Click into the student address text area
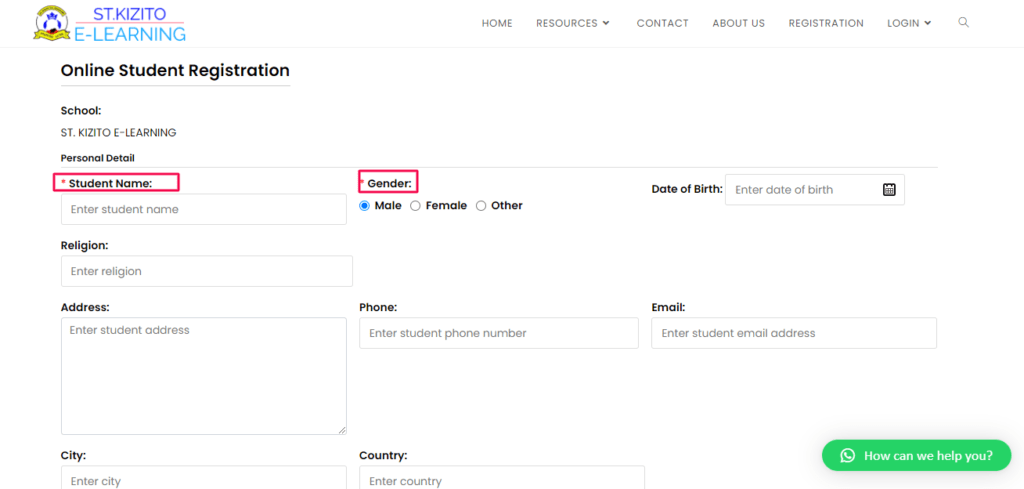1024x489 pixels. coord(204,376)
